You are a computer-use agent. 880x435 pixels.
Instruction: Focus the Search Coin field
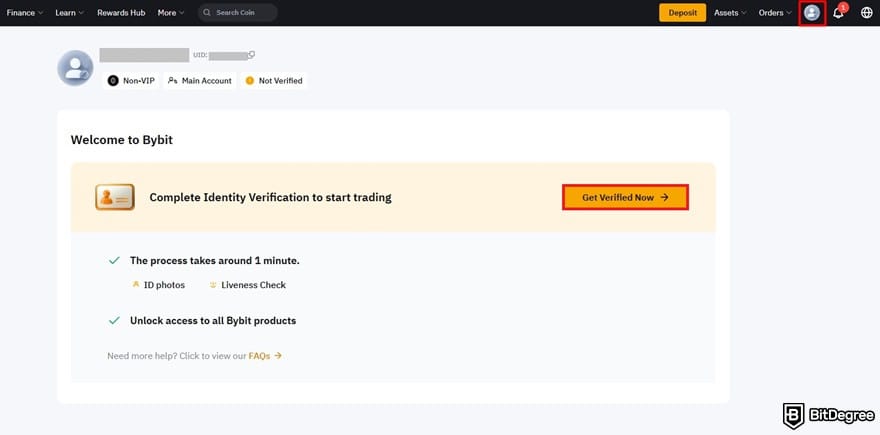[237, 13]
